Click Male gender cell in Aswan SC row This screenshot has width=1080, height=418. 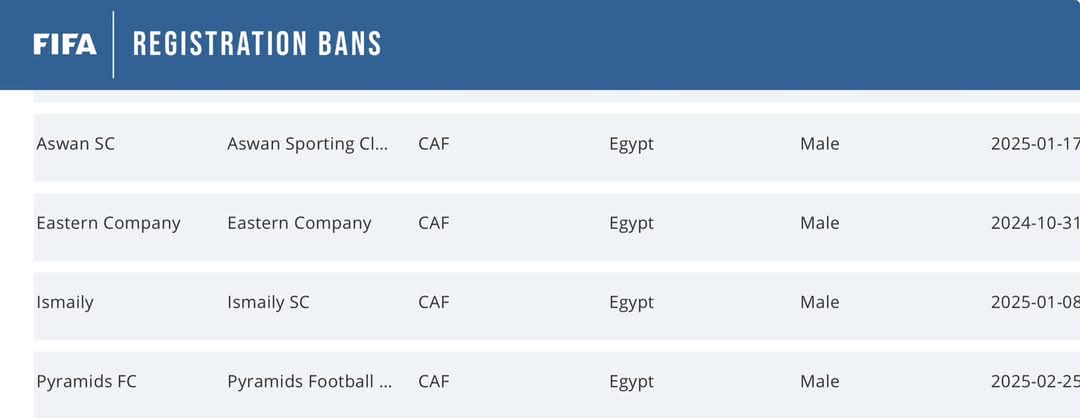pos(820,144)
